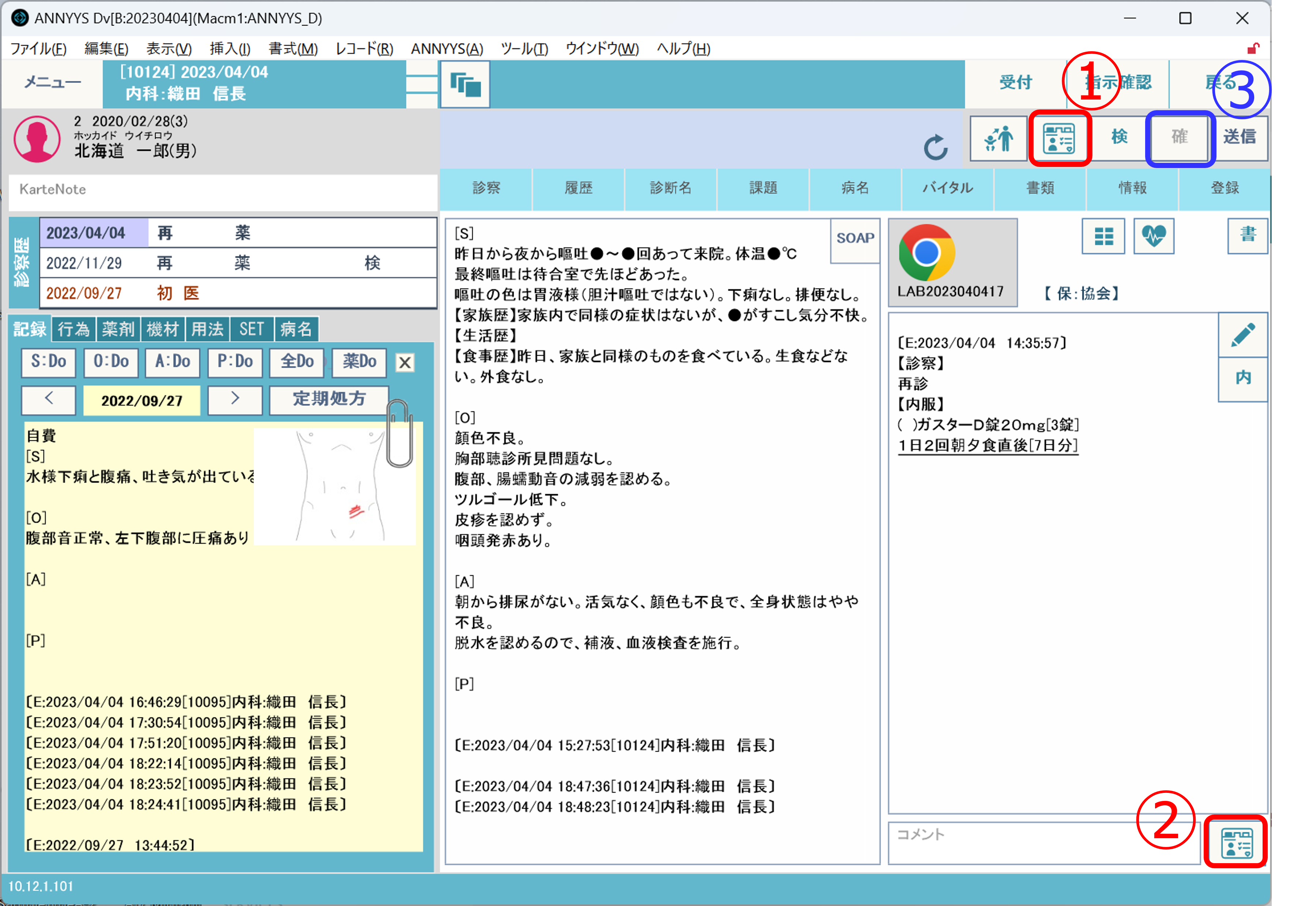Switch to the 課題 tab

coord(763,189)
